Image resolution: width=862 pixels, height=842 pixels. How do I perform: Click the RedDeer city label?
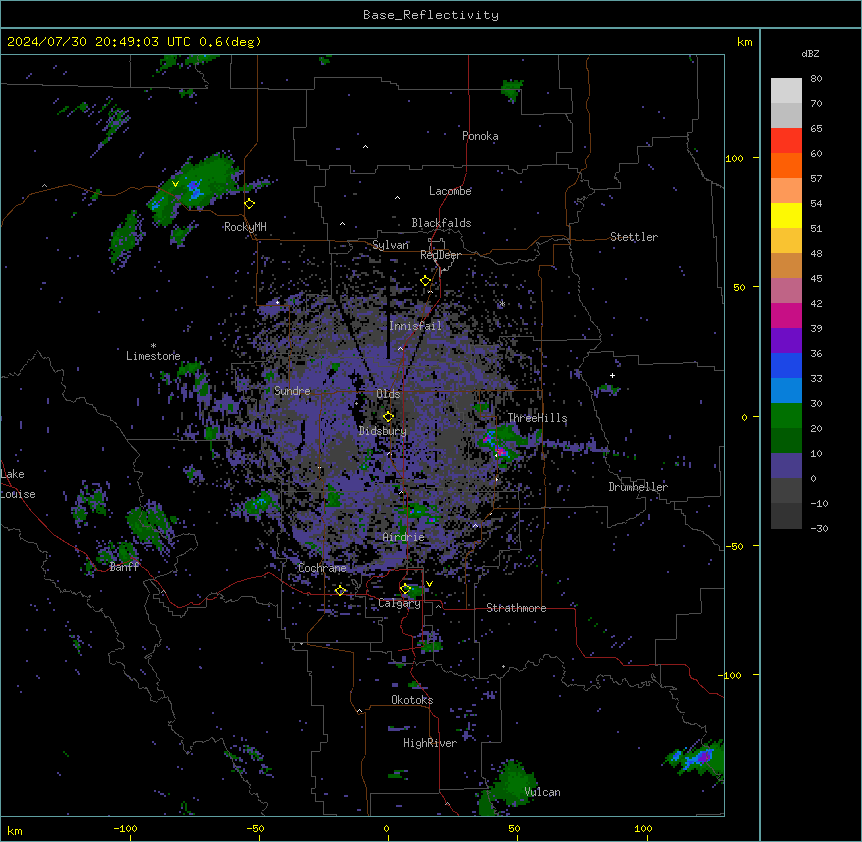440,255
